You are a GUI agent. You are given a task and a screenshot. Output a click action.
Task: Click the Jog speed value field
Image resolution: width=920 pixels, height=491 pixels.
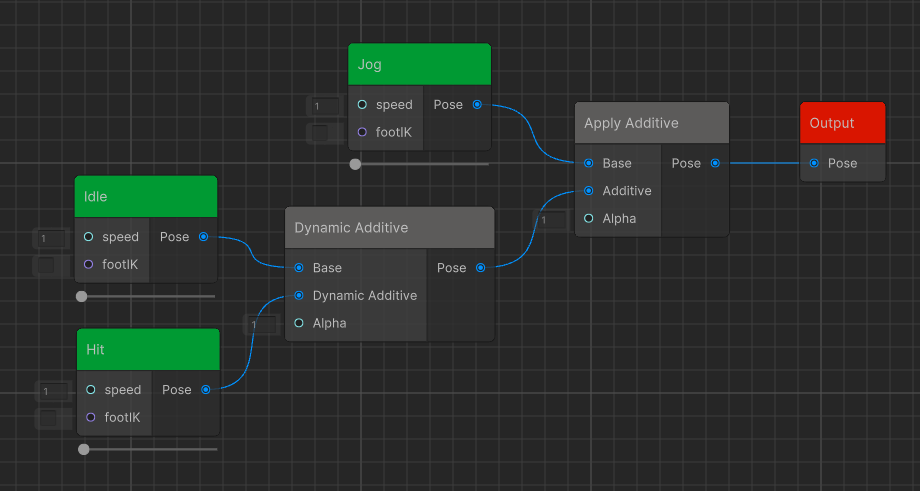tap(326, 106)
